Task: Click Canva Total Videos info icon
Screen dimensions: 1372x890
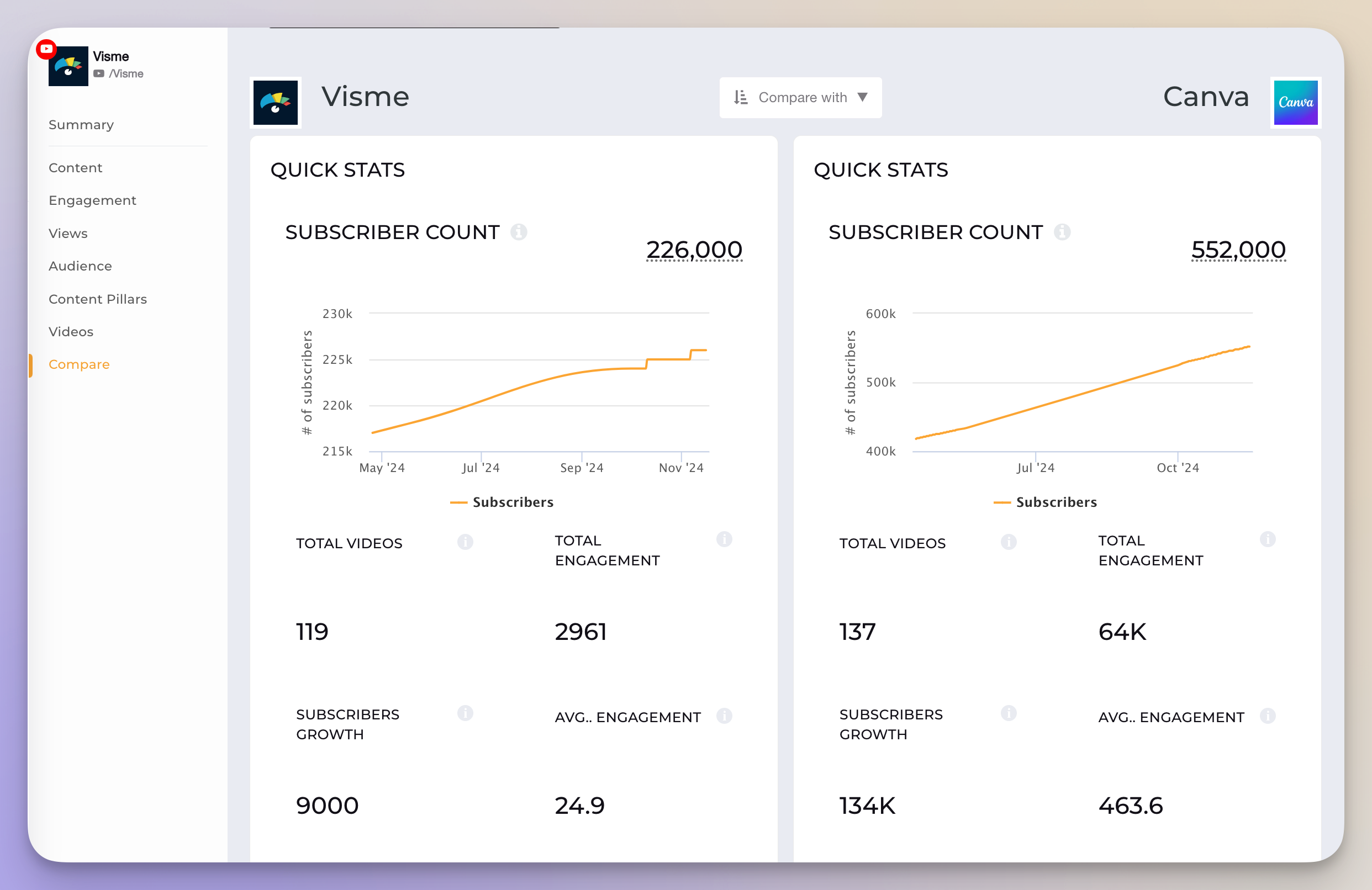Action: point(1008,542)
